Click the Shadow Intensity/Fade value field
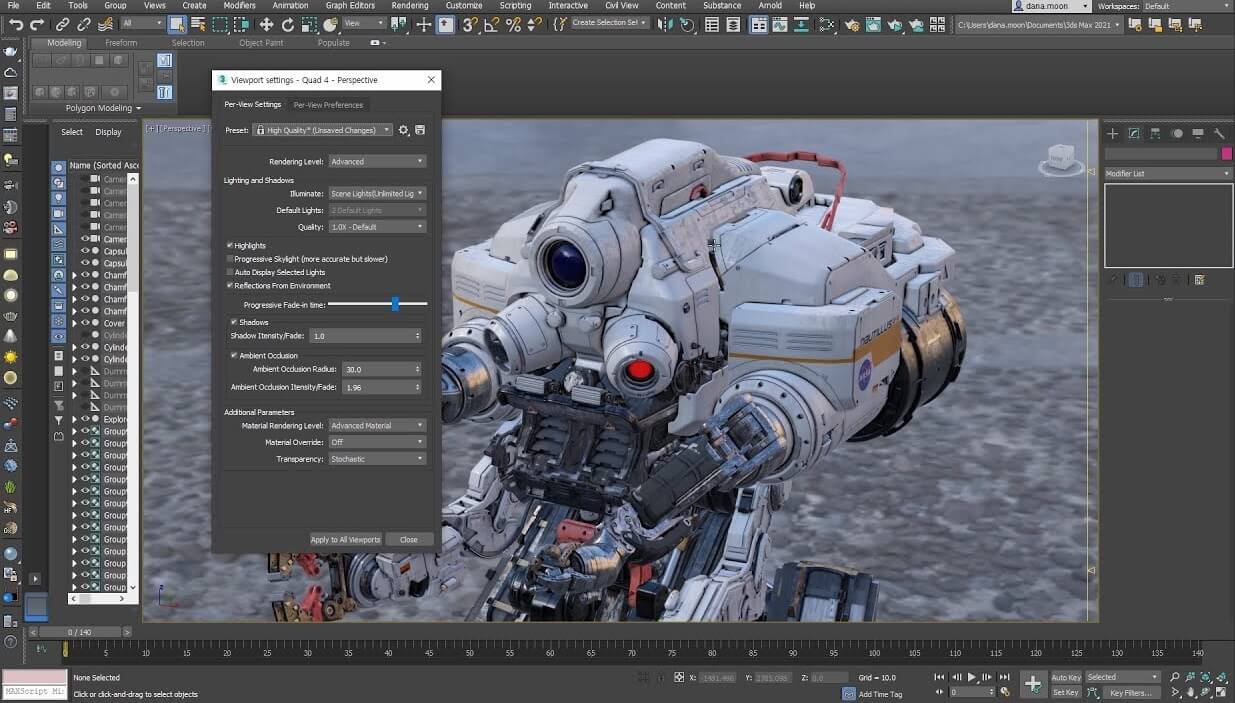1235x703 pixels. [x=365, y=336]
